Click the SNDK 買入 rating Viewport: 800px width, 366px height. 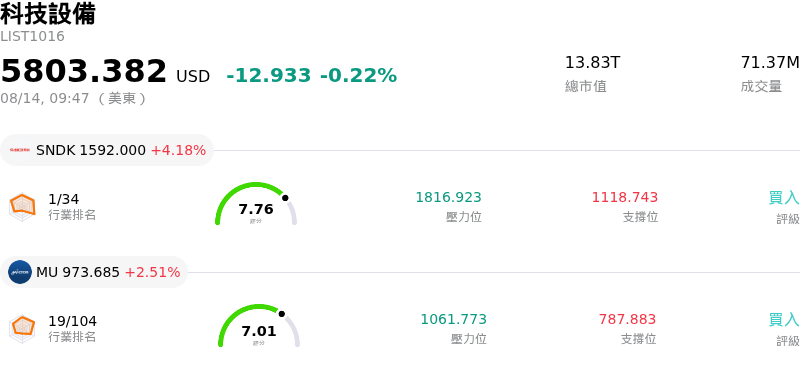point(784,198)
